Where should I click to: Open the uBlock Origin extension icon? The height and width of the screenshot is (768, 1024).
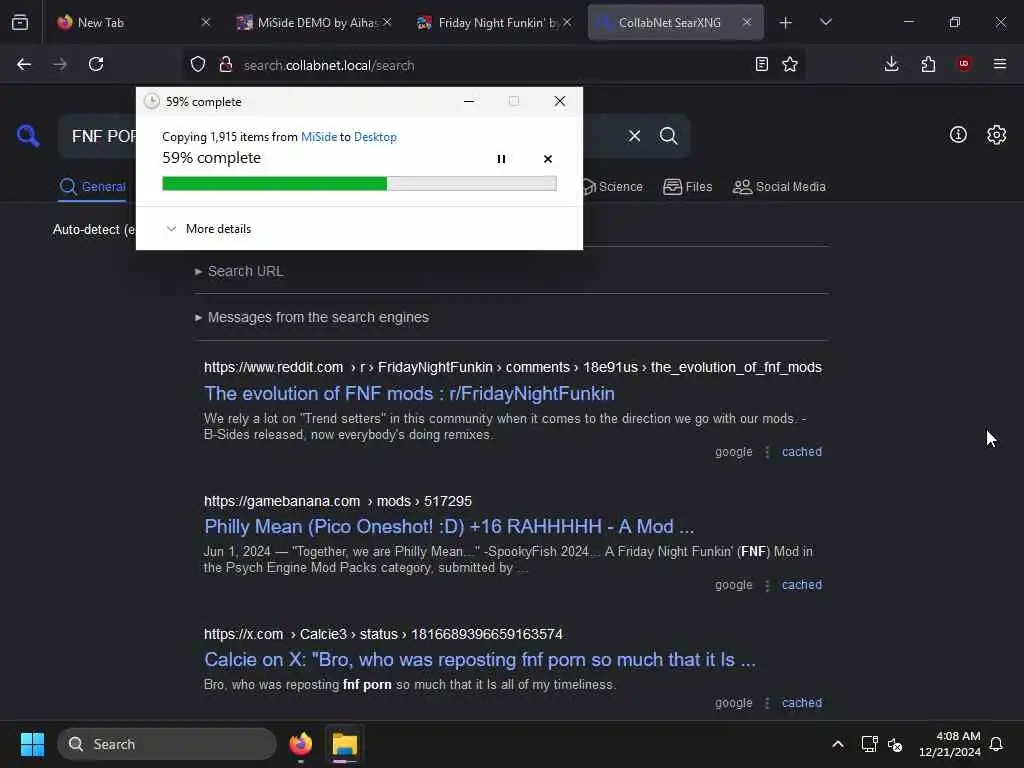(964, 63)
